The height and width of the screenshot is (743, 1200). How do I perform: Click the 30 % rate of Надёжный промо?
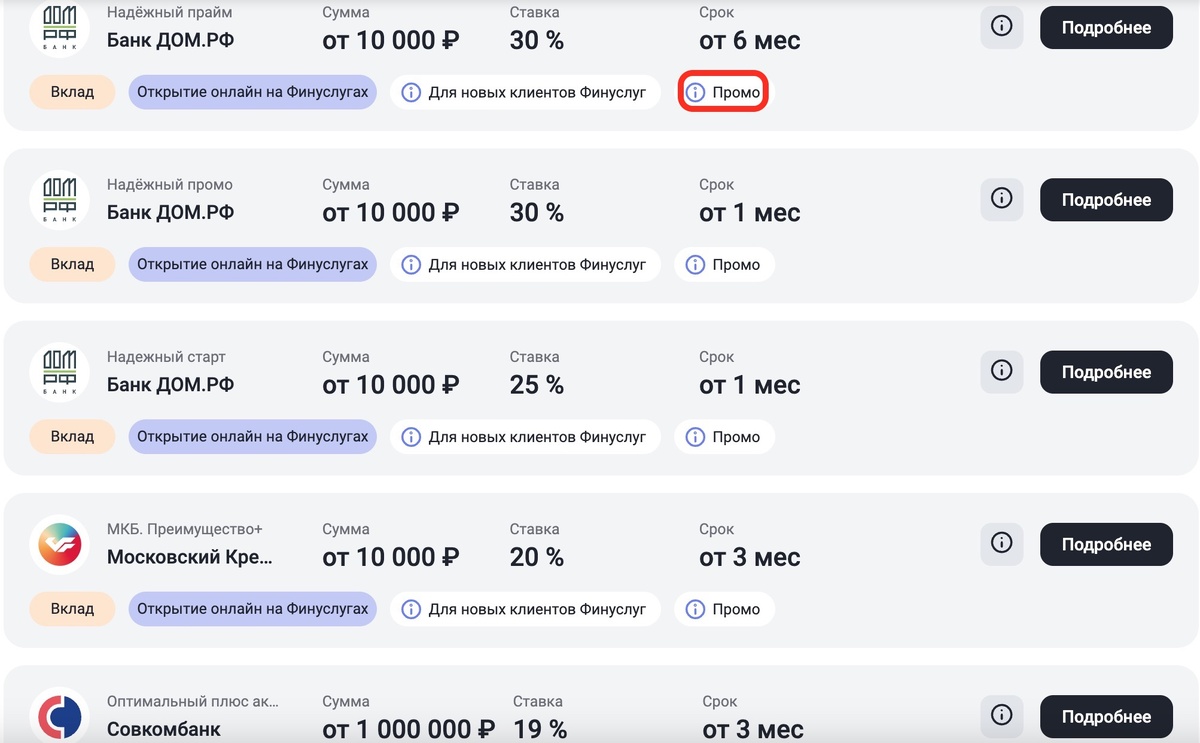coord(537,213)
